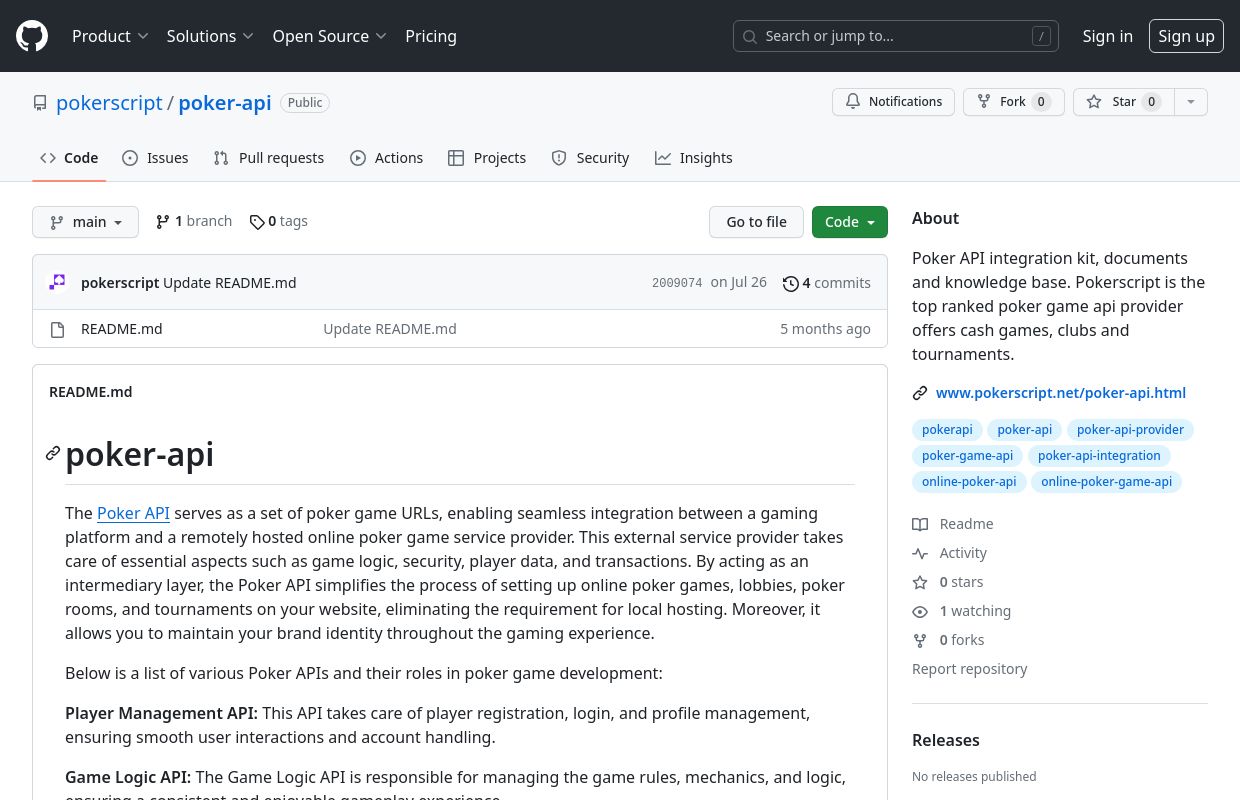Open the Product menu

[110, 36]
